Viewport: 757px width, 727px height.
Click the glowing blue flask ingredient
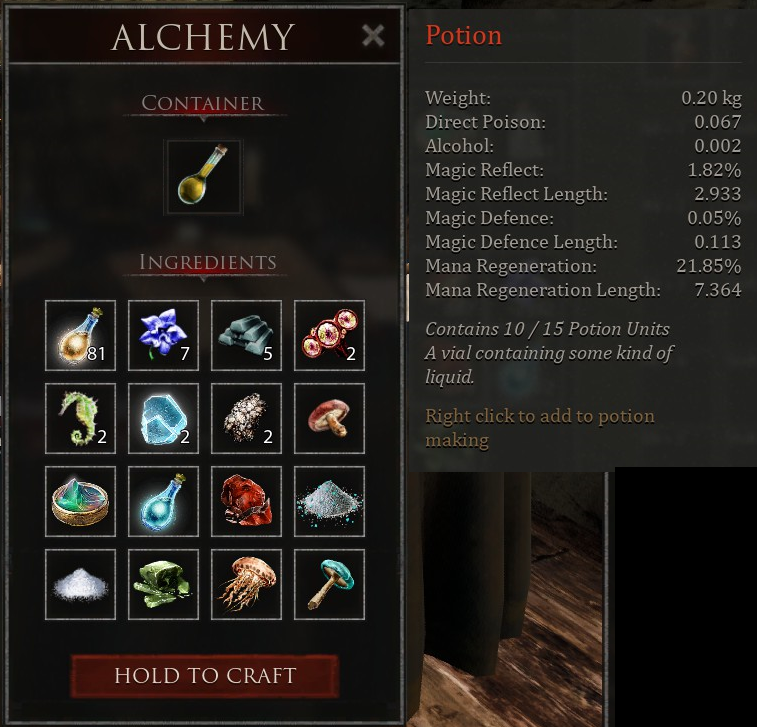[x=163, y=502]
